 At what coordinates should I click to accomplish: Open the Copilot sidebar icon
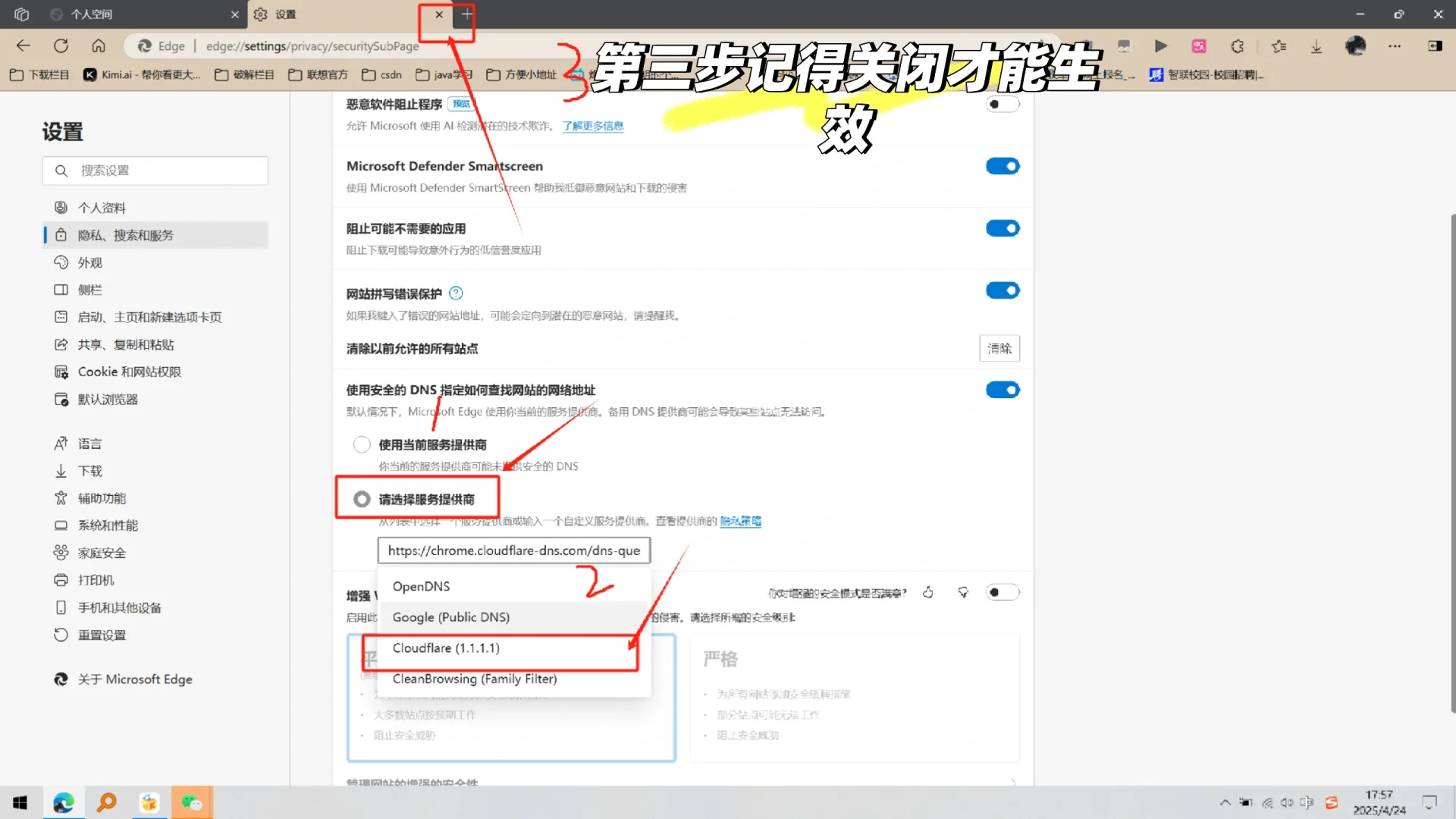click(x=1436, y=46)
